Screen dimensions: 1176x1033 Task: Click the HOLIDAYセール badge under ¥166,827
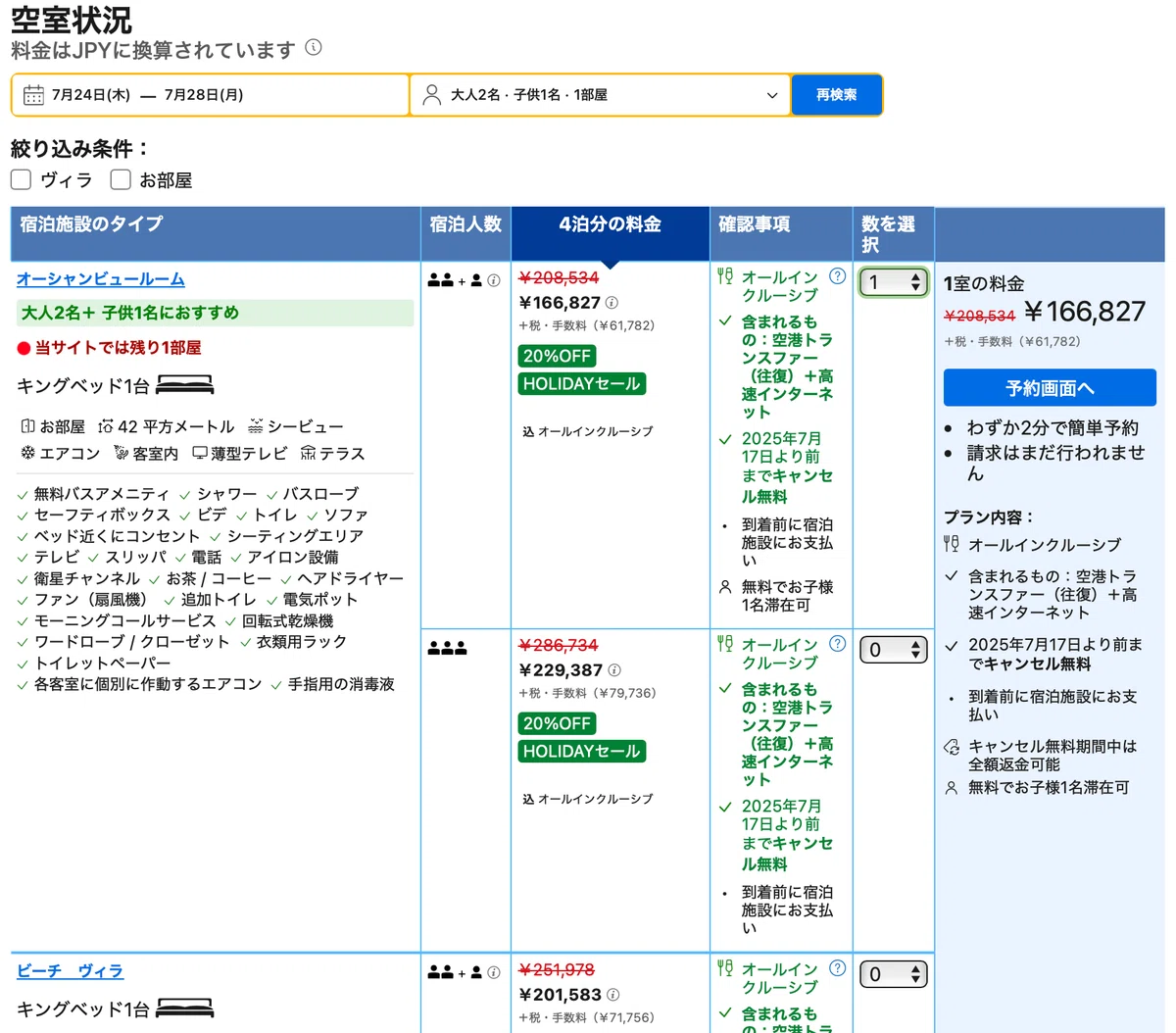click(x=582, y=384)
